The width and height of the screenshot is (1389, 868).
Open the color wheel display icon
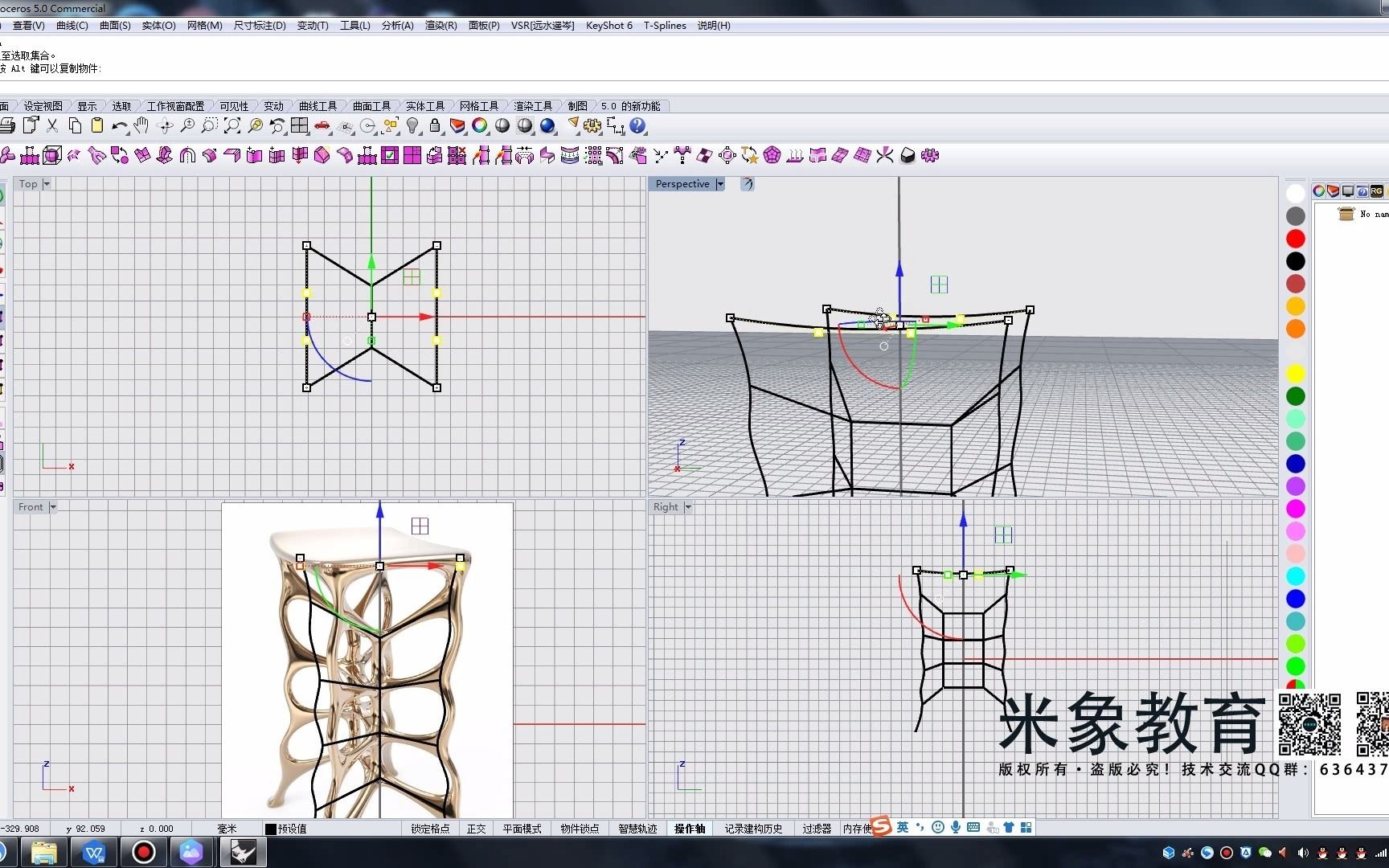point(480,126)
